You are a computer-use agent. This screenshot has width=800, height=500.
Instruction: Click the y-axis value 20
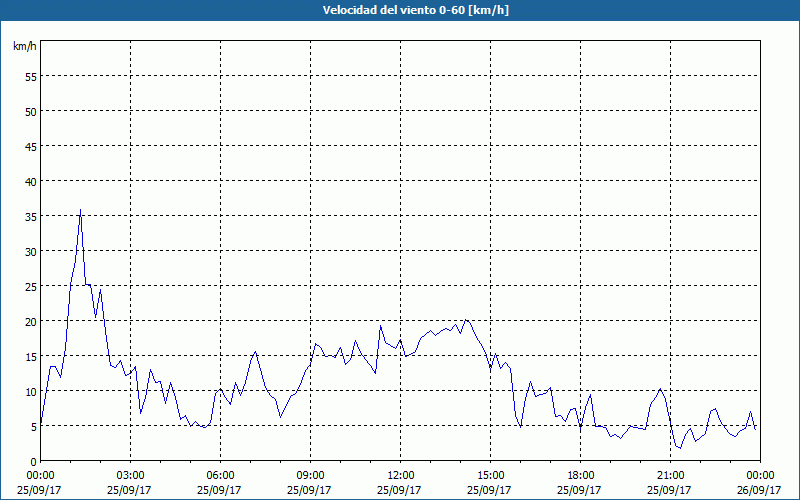tap(31, 321)
